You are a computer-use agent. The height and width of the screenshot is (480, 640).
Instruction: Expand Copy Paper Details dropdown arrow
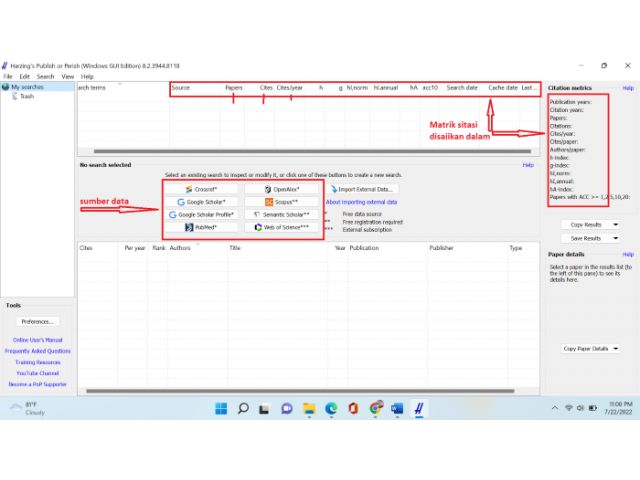[x=616, y=349]
